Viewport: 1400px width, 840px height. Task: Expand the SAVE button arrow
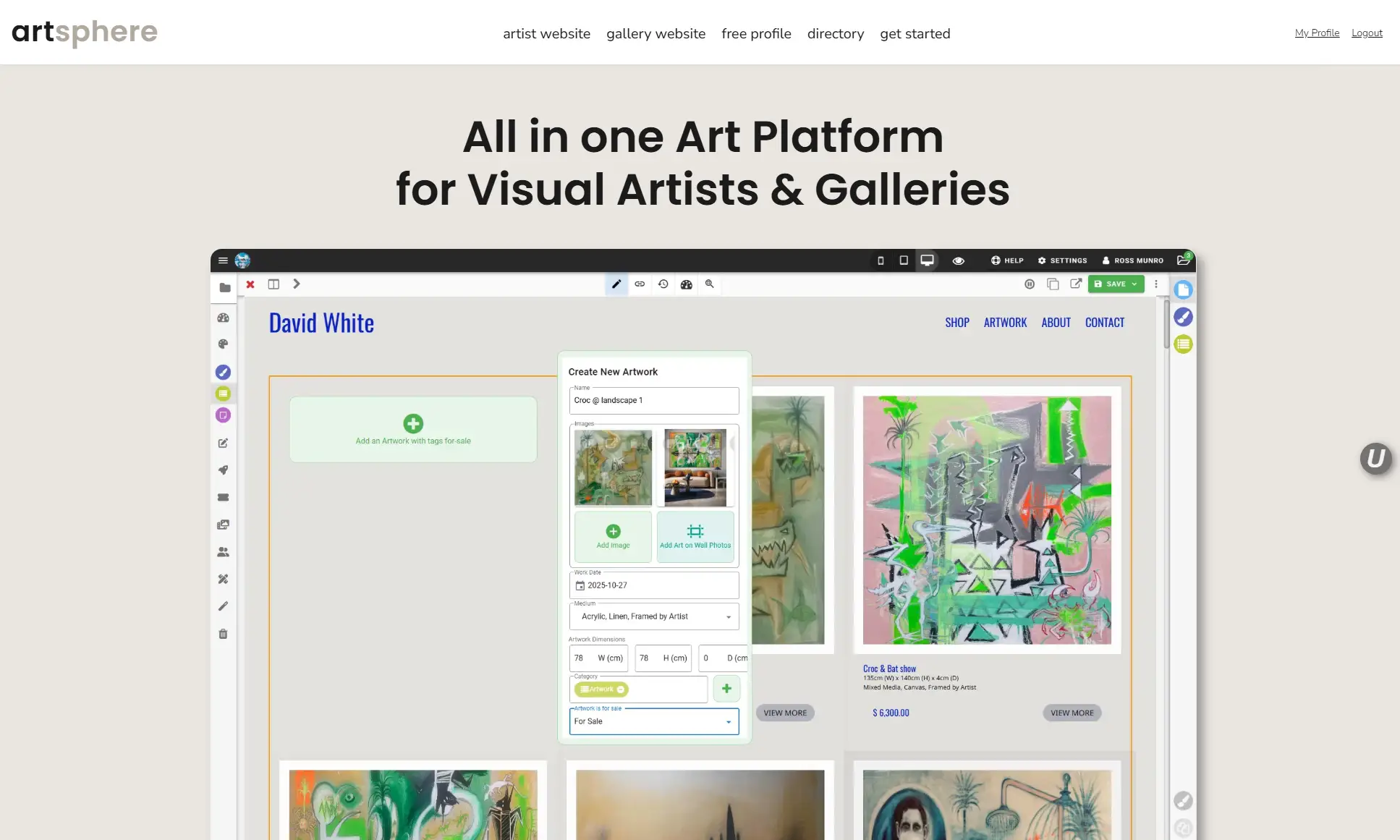(x=1134, y=284)
